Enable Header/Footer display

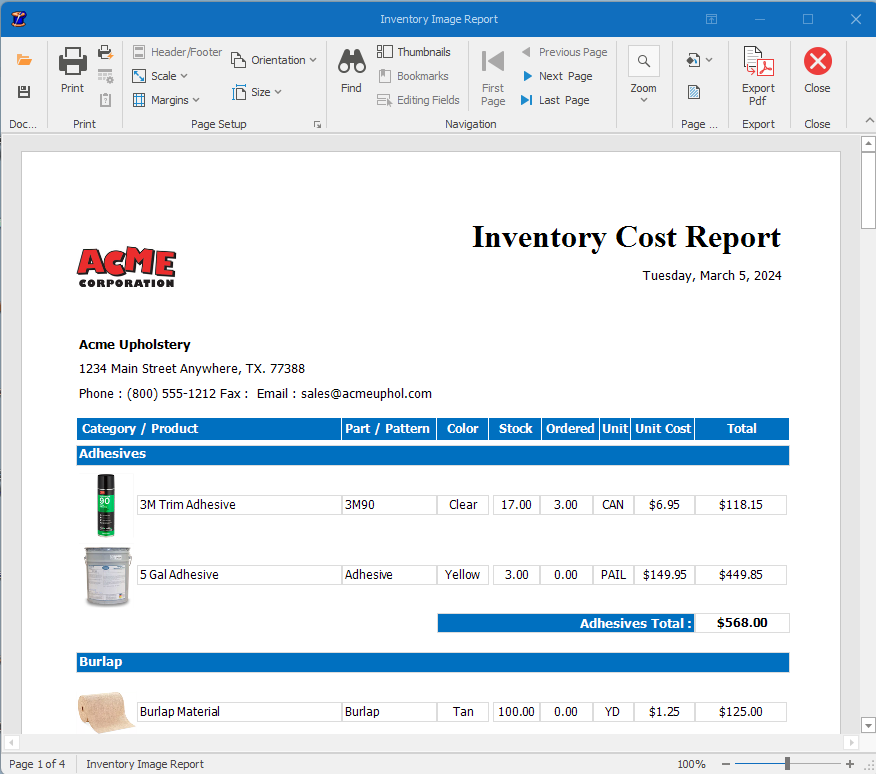(176, 51)
